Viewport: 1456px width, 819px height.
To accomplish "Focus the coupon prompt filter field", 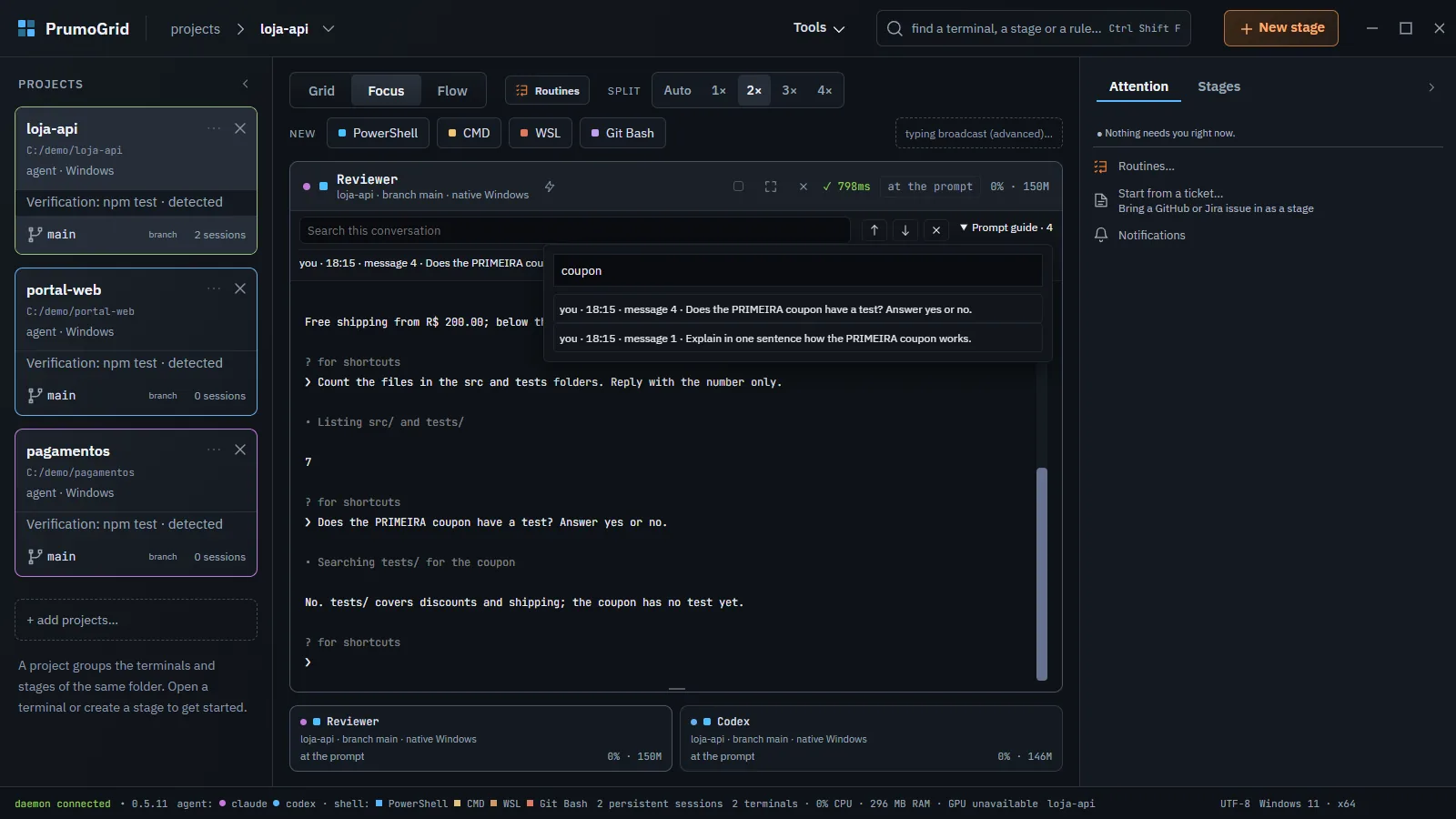I will coord(797,271).
